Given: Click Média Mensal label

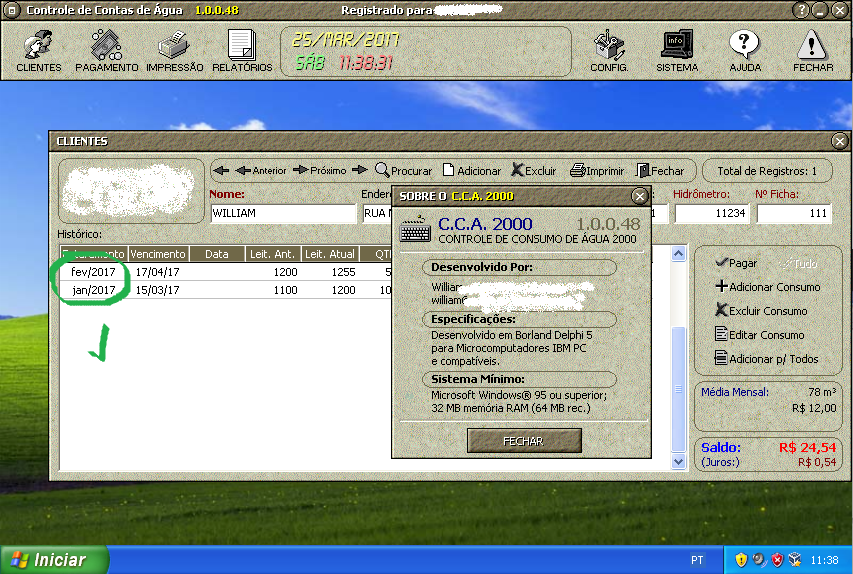Looking at the screenshot, I should (x=734, y=392).
